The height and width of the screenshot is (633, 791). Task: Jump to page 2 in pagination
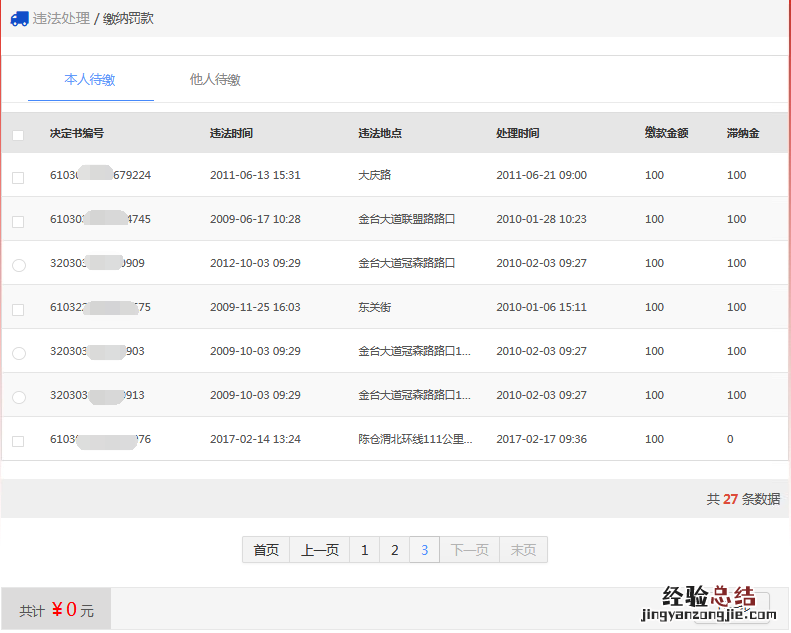tap(395, 550)
